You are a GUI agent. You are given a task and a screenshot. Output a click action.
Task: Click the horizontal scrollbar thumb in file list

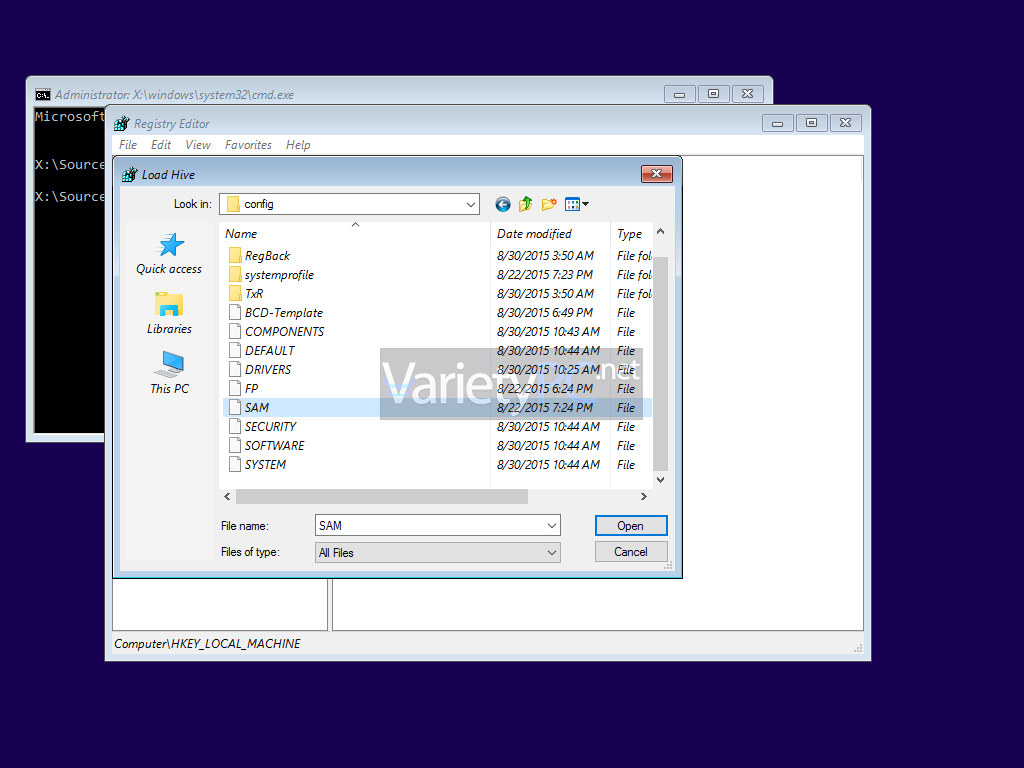(382, 496)
